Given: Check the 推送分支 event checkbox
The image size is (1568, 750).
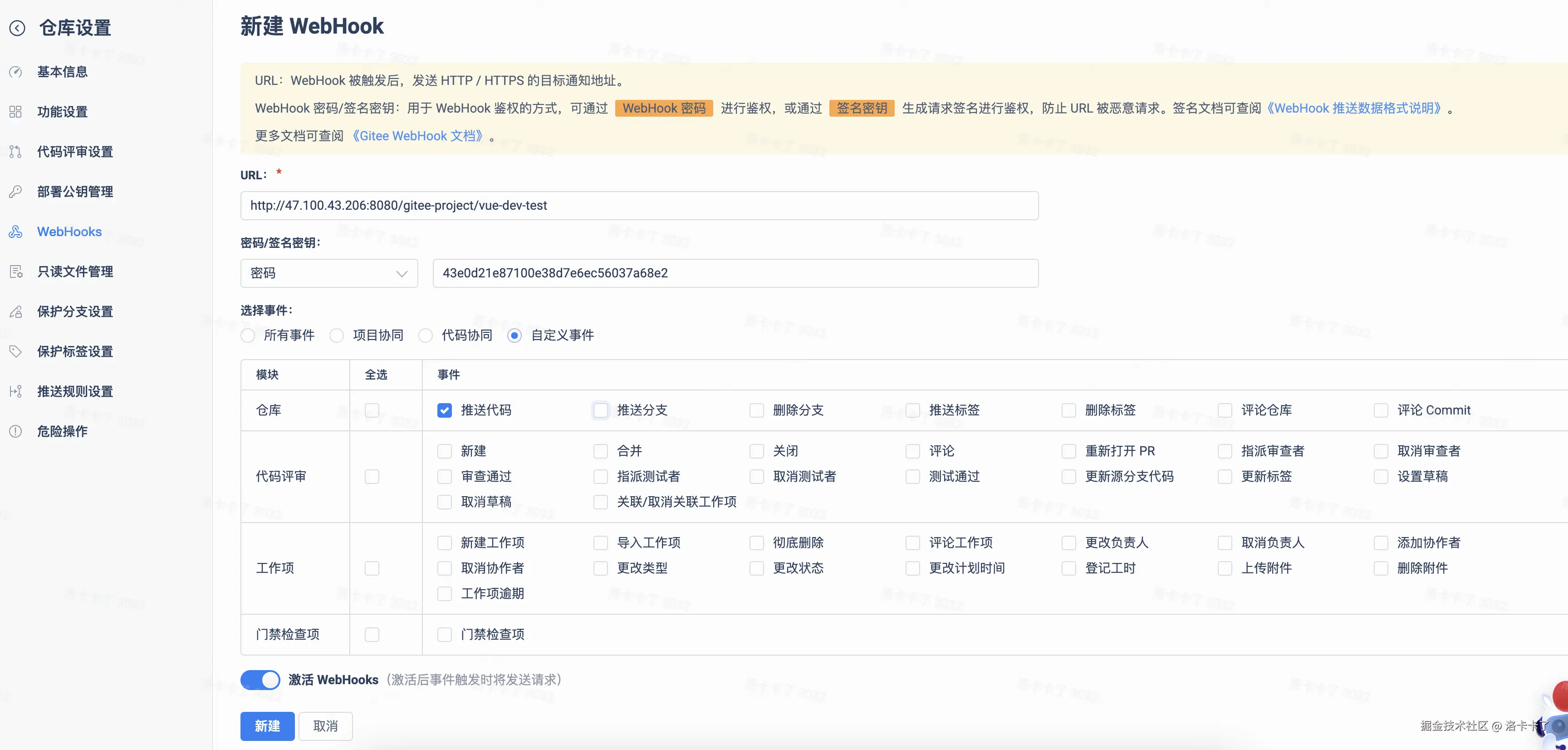Looking at the screenshot, I should point(601,411).
